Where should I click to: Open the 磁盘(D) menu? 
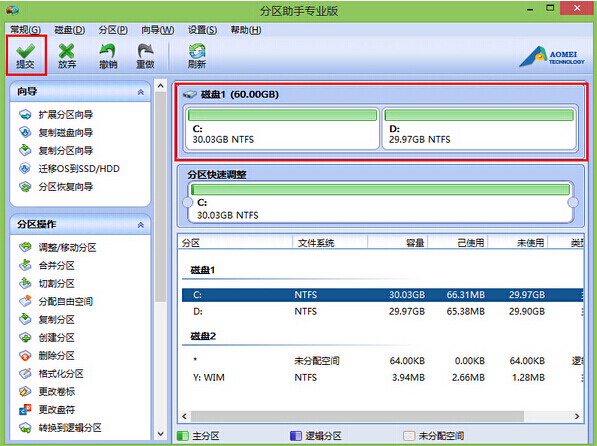click(69, 30)
